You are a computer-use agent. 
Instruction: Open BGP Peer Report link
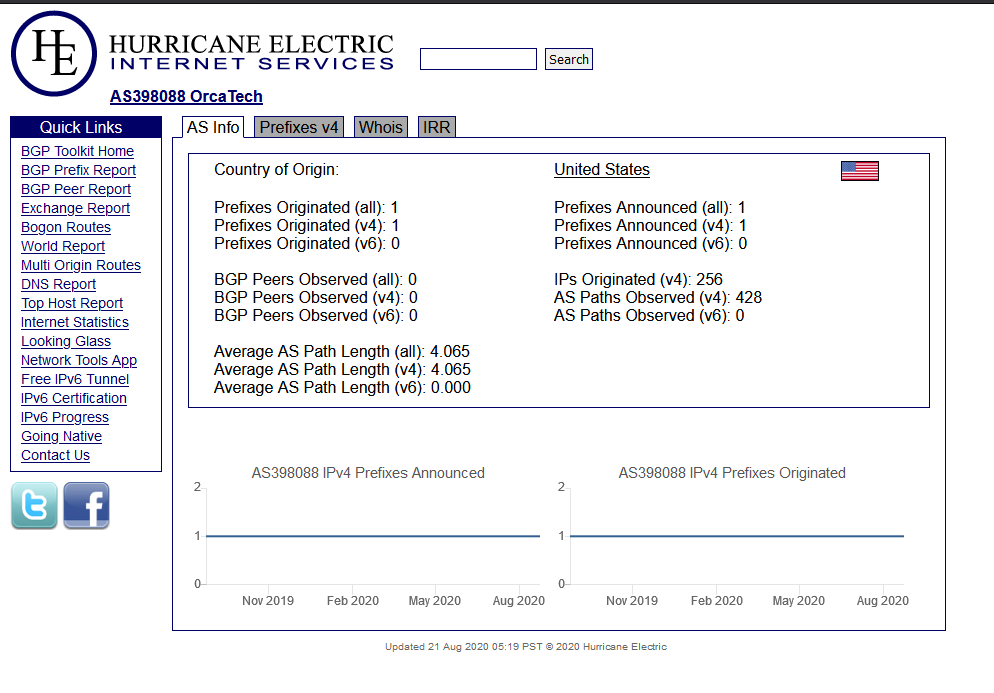pyautogui.click(x=76, y=189)
